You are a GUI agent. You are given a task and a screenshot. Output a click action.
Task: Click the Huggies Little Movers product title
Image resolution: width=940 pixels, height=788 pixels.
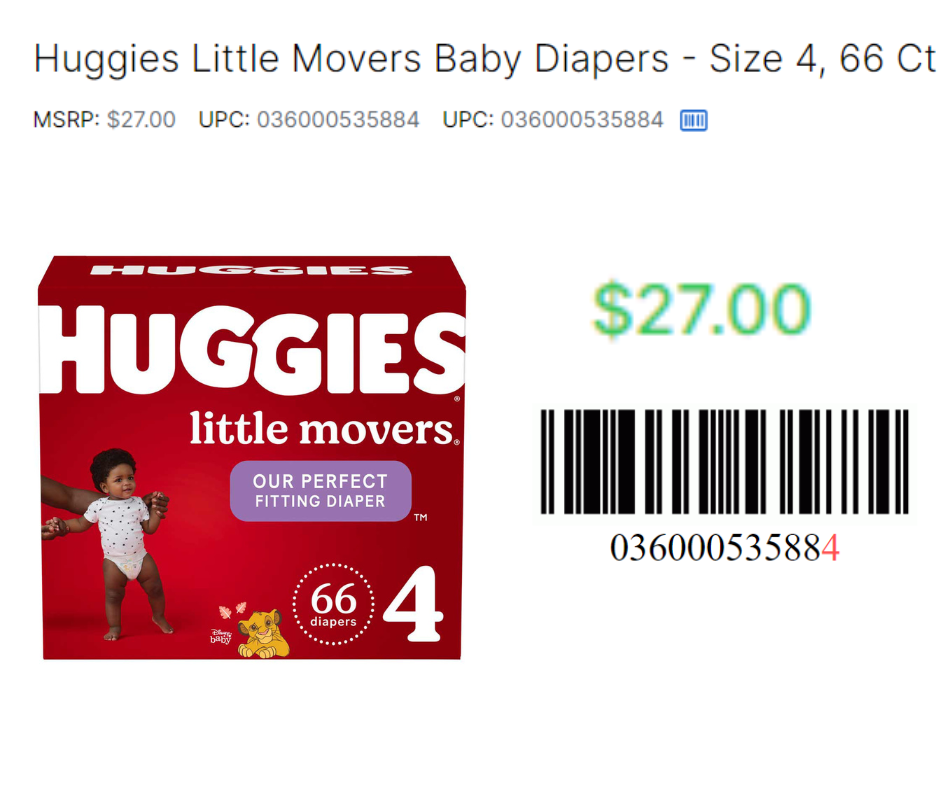[484, 59]
